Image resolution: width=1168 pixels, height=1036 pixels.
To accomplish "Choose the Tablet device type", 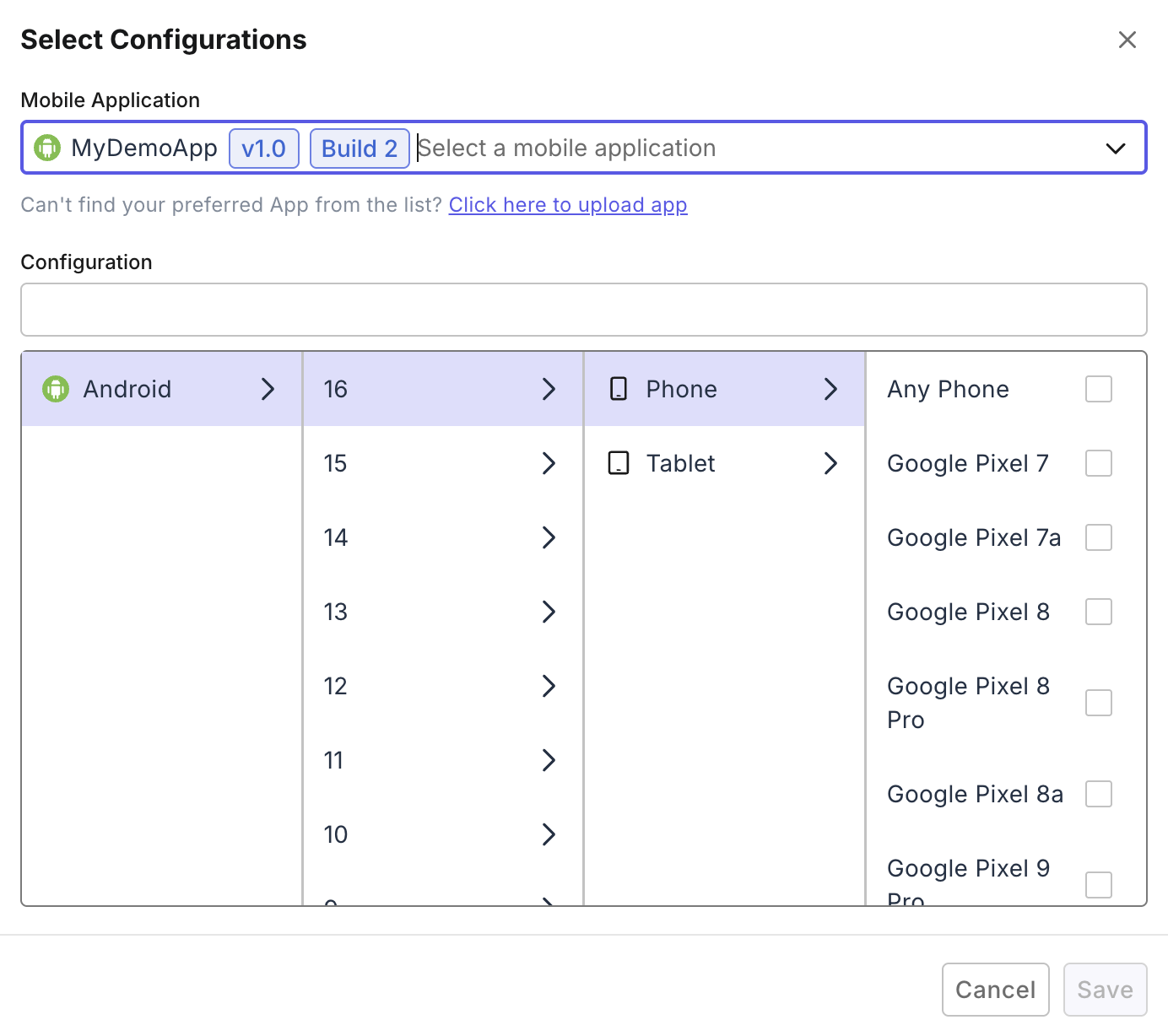I will pyautogui.click(x=725, y=463).
